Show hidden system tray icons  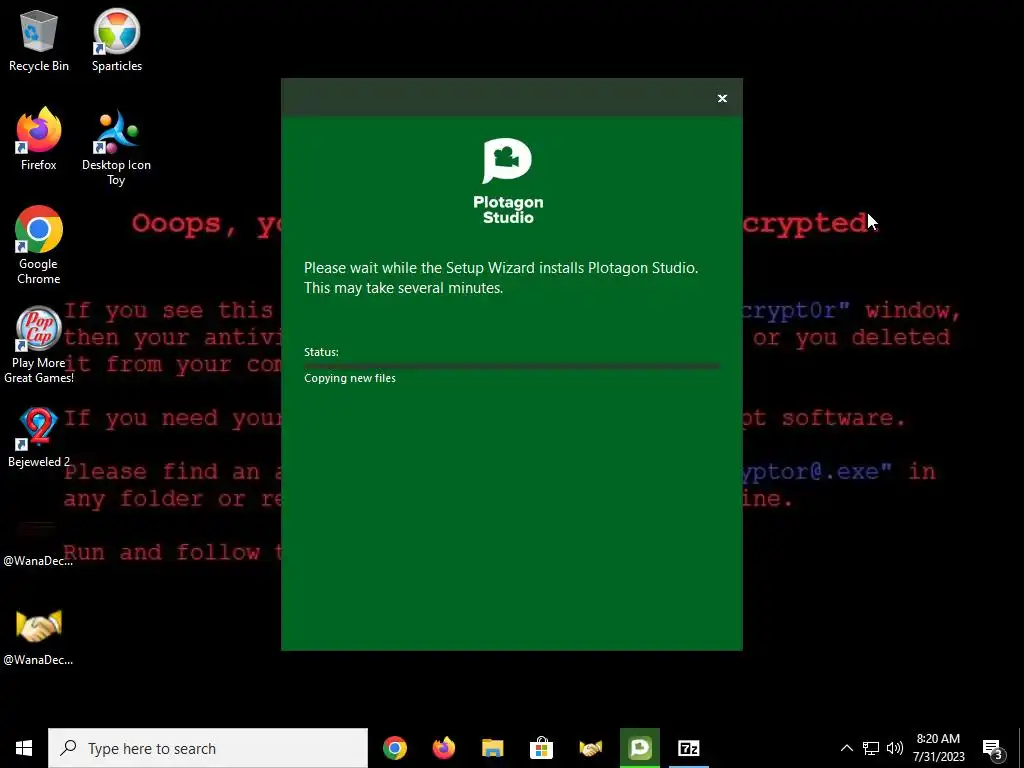846,748
